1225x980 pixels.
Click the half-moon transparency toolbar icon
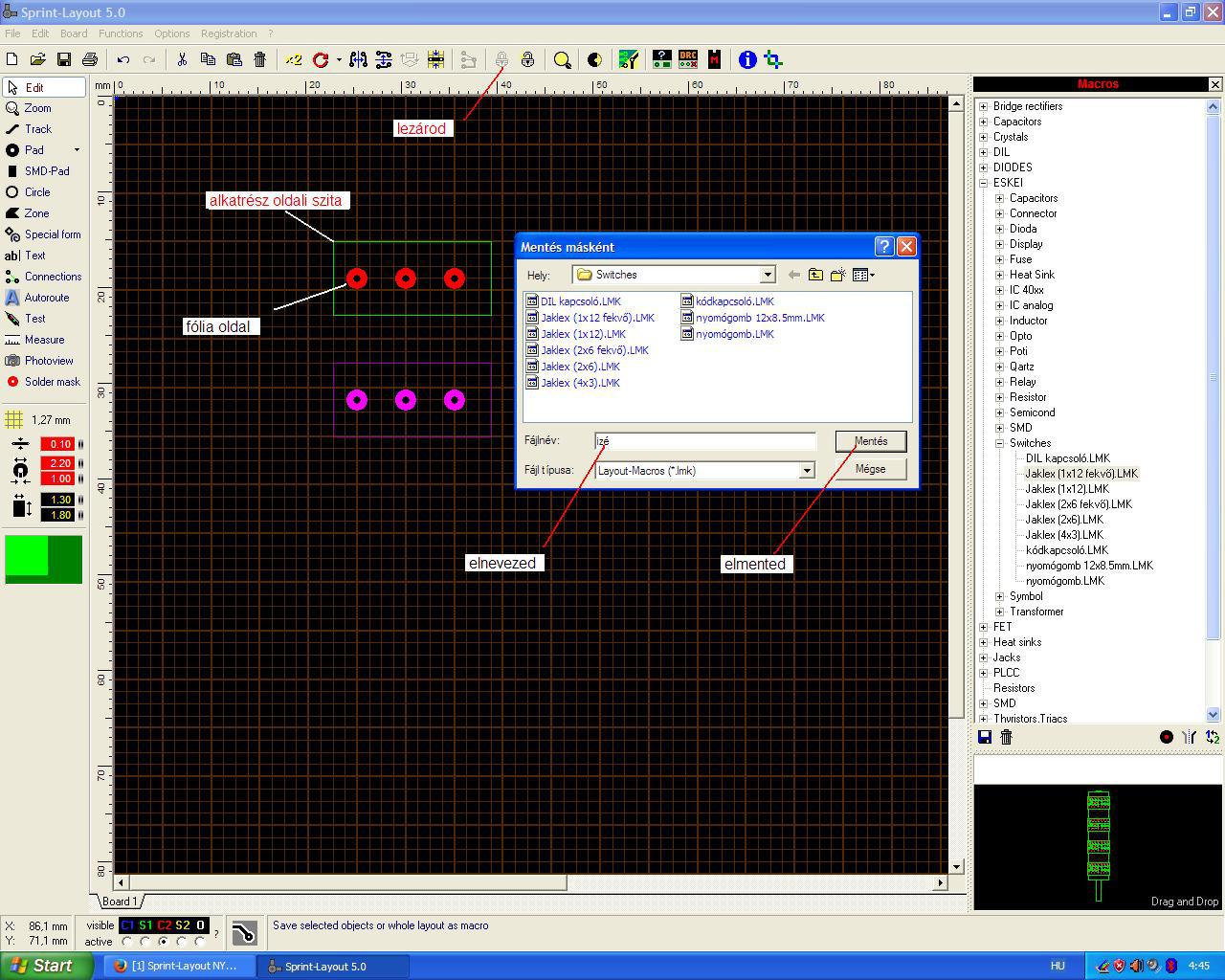tap(594, 59)
